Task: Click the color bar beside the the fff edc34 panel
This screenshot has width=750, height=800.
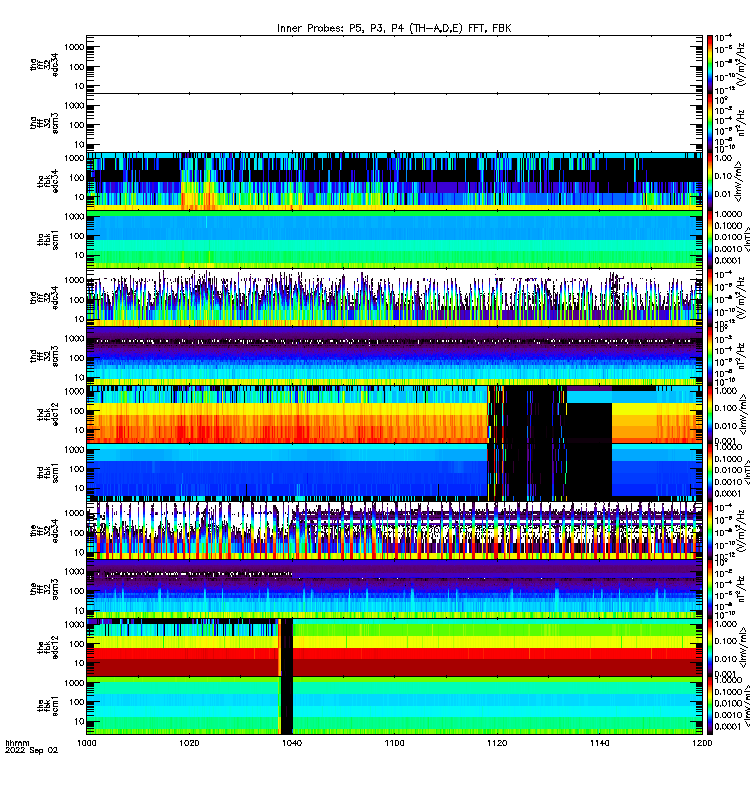Action: pyautogui.click(x=710, y=531)
